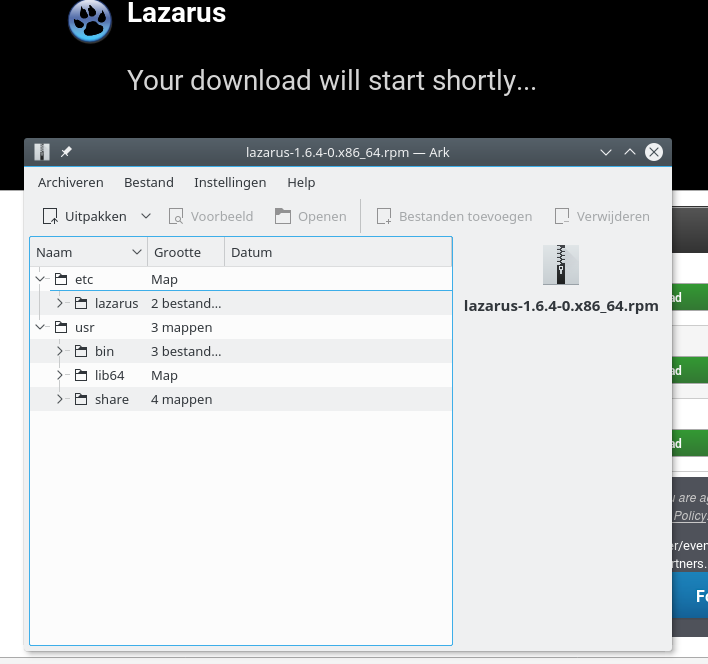Expand the share folder node

point(60,399)
